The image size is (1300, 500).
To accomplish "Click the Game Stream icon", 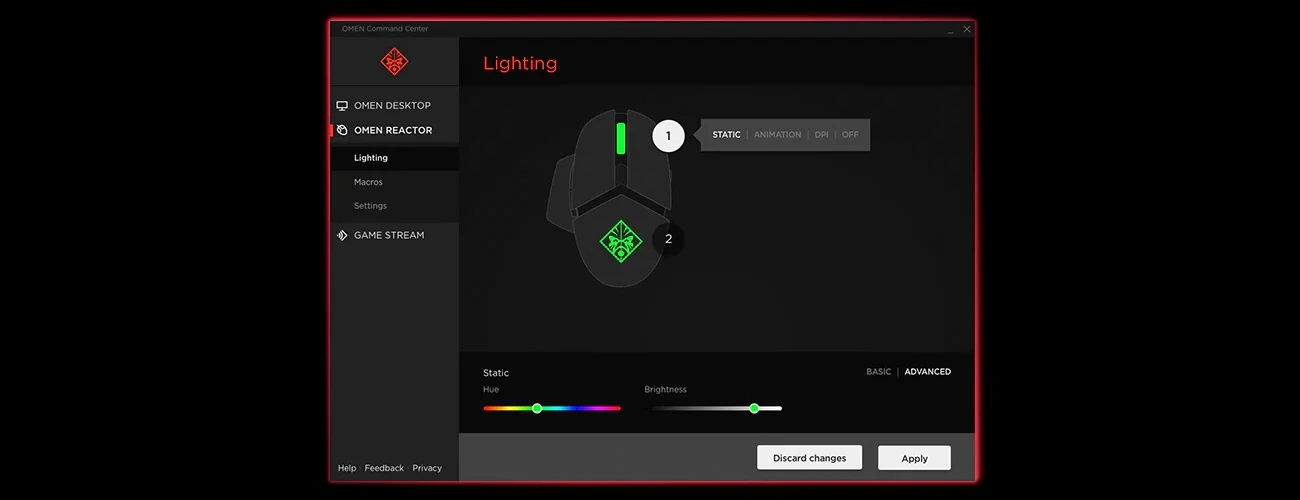I will [342, 235].
